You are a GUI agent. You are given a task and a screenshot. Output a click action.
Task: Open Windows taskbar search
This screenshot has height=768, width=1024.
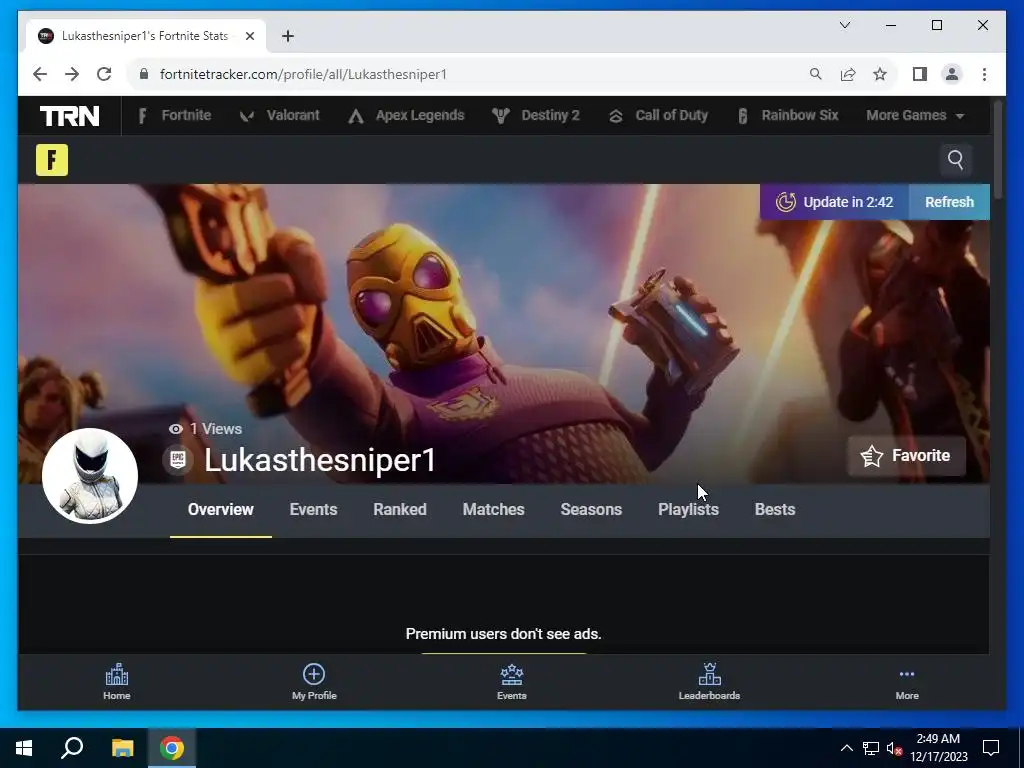[x=72, y=748]
